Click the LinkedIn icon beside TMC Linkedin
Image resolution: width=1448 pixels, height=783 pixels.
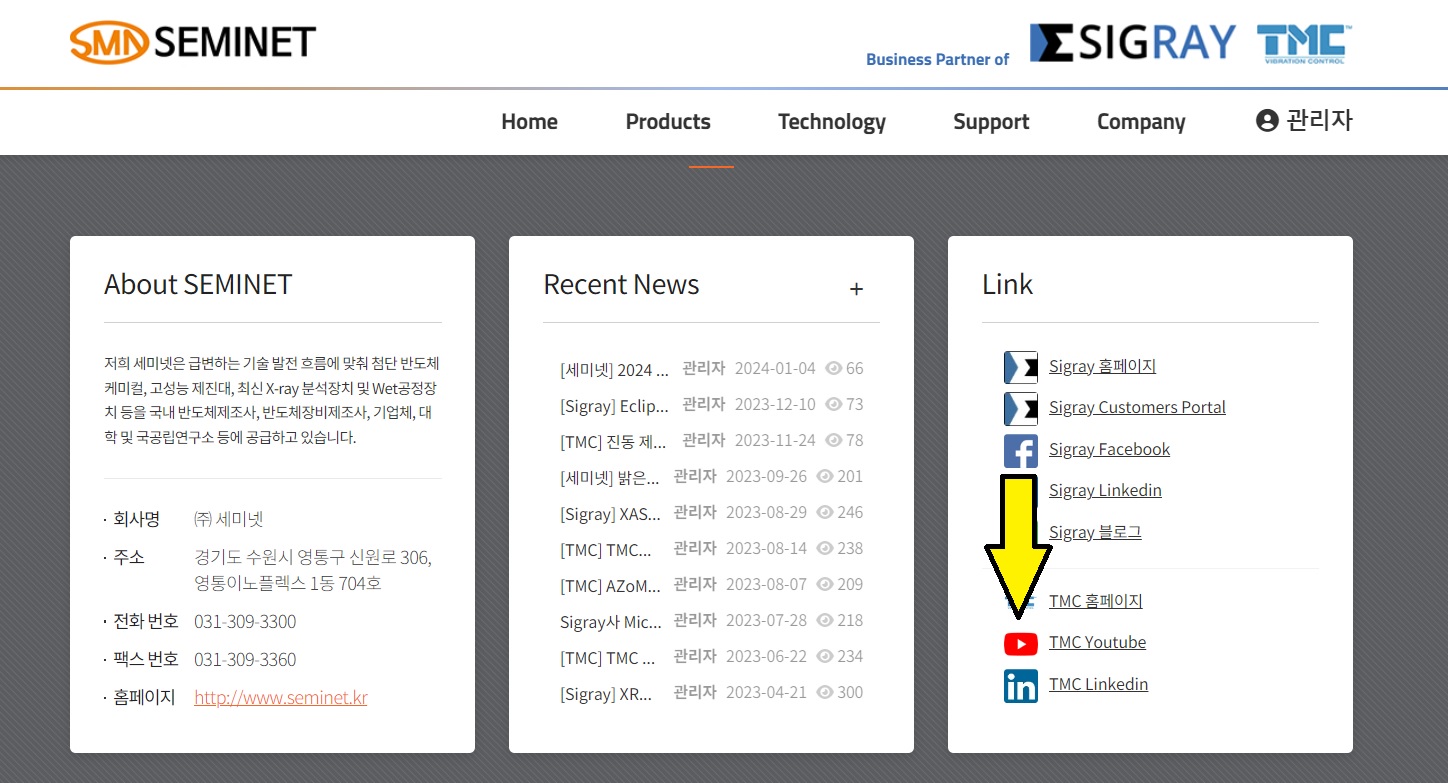coord(1021,686)
